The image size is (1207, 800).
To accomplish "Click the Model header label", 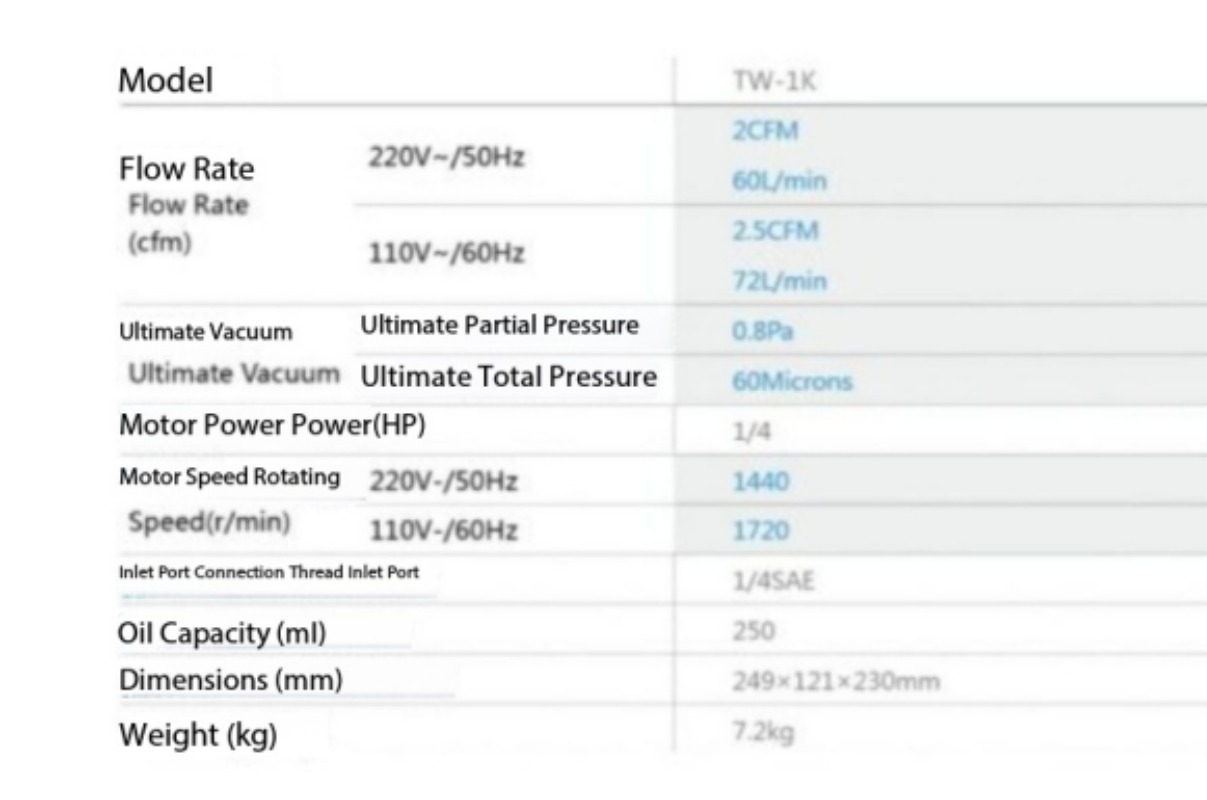I will pyautogui.click(x=166, y=81).
